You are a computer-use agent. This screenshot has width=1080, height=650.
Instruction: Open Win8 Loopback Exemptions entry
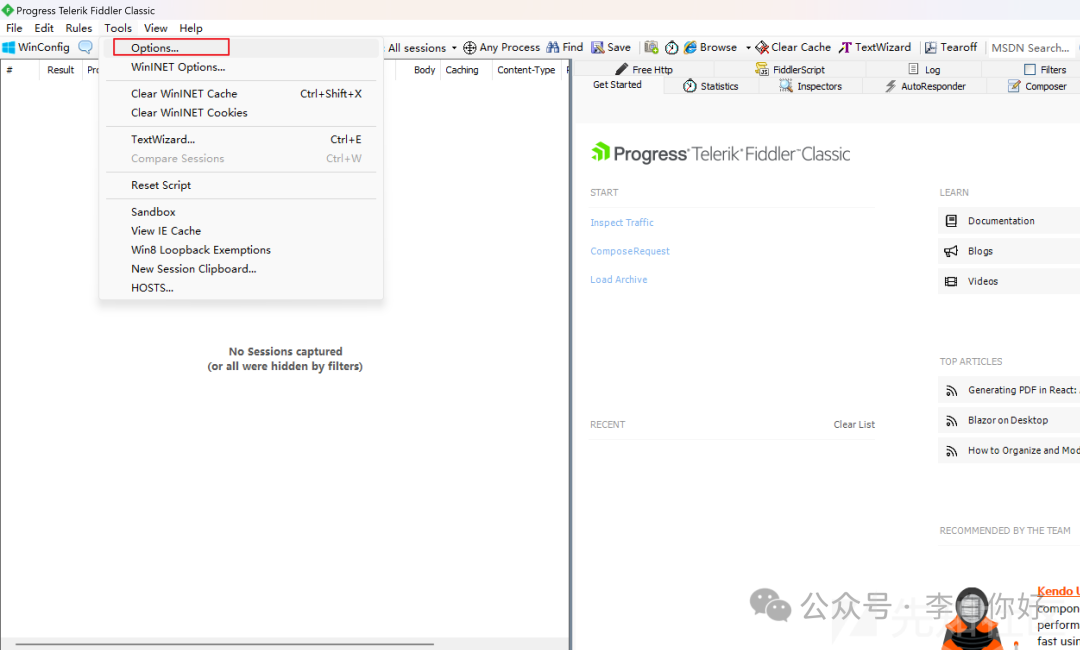[x=241, y=250]
